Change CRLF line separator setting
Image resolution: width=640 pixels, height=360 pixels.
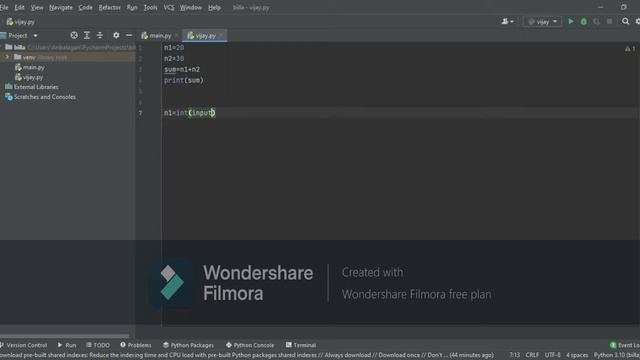(532, 355)
